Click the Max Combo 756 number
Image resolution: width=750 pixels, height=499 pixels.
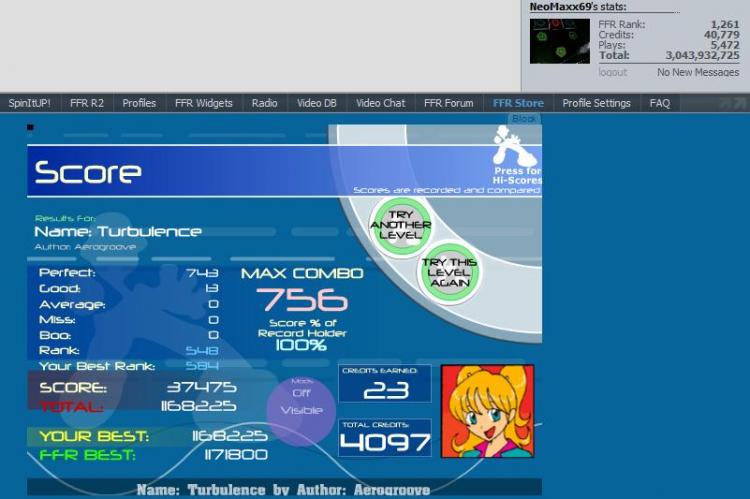[x=302, y=300]
